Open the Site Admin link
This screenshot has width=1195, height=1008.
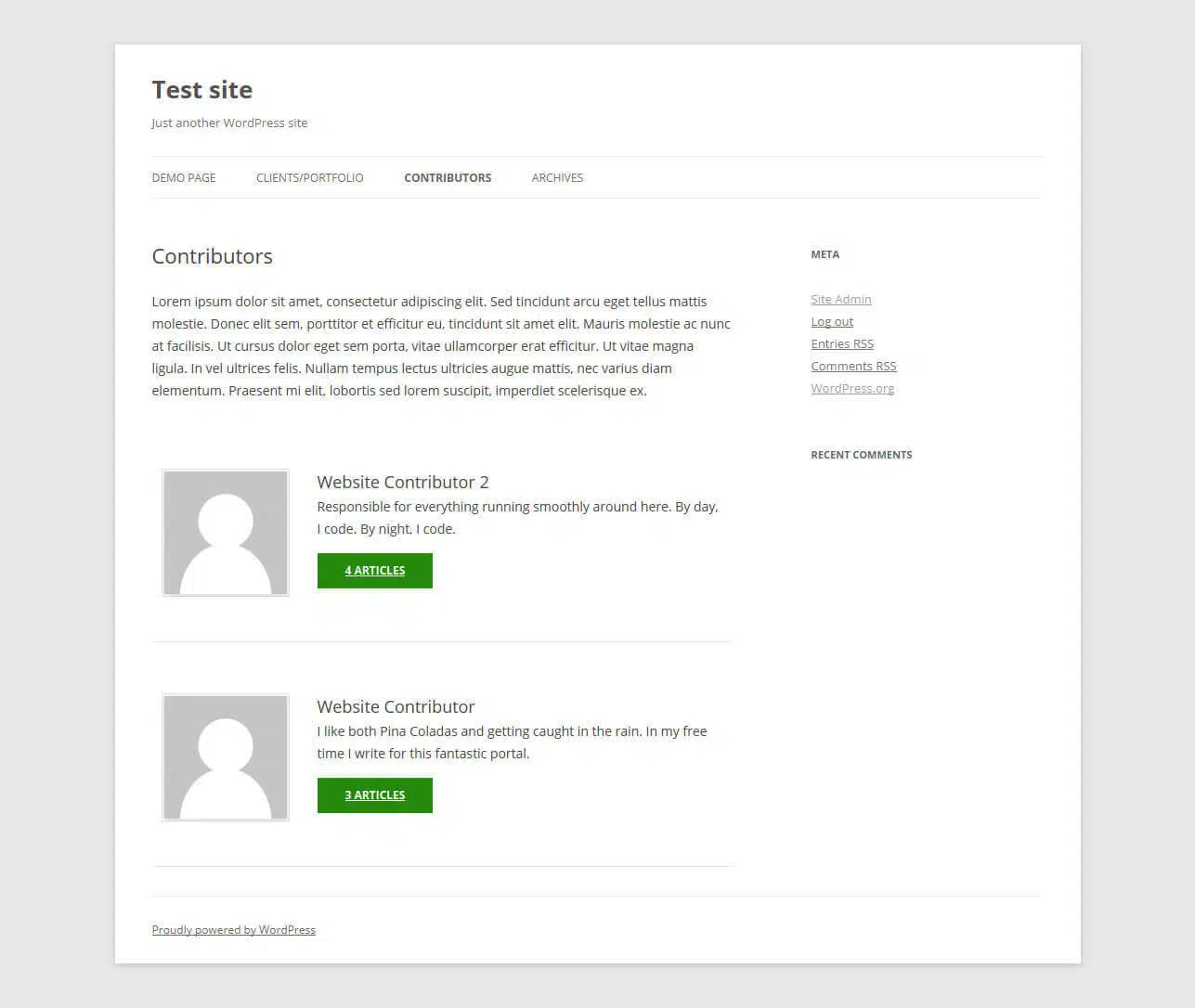coord(840,300)
